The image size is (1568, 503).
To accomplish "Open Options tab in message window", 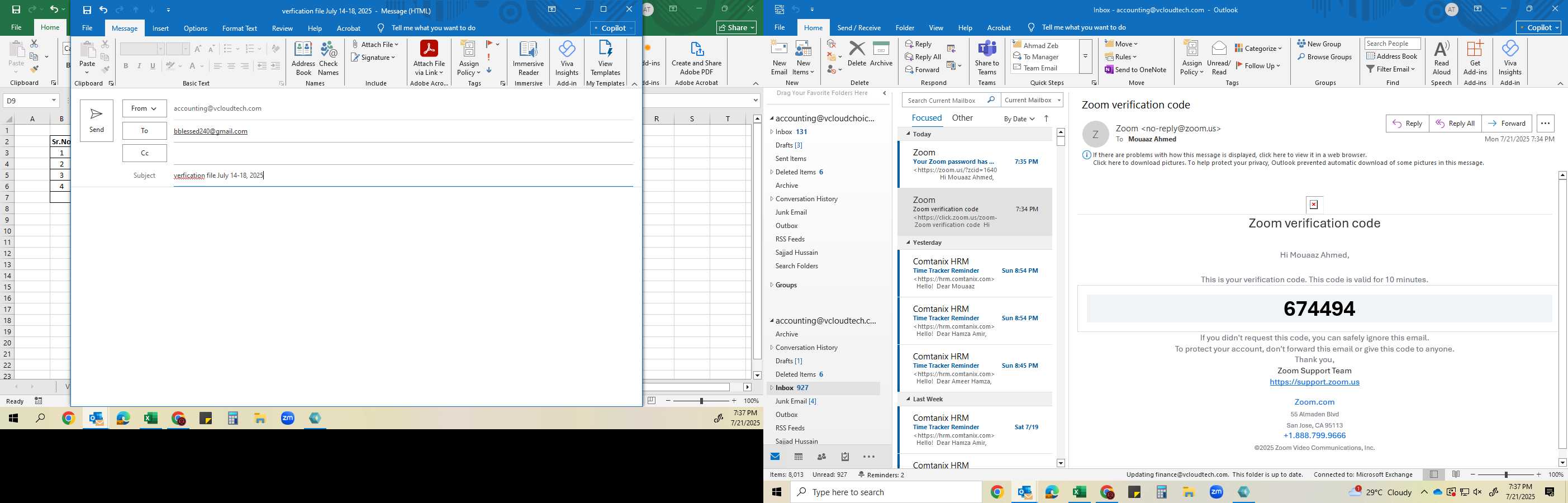I will pos(196,28).
